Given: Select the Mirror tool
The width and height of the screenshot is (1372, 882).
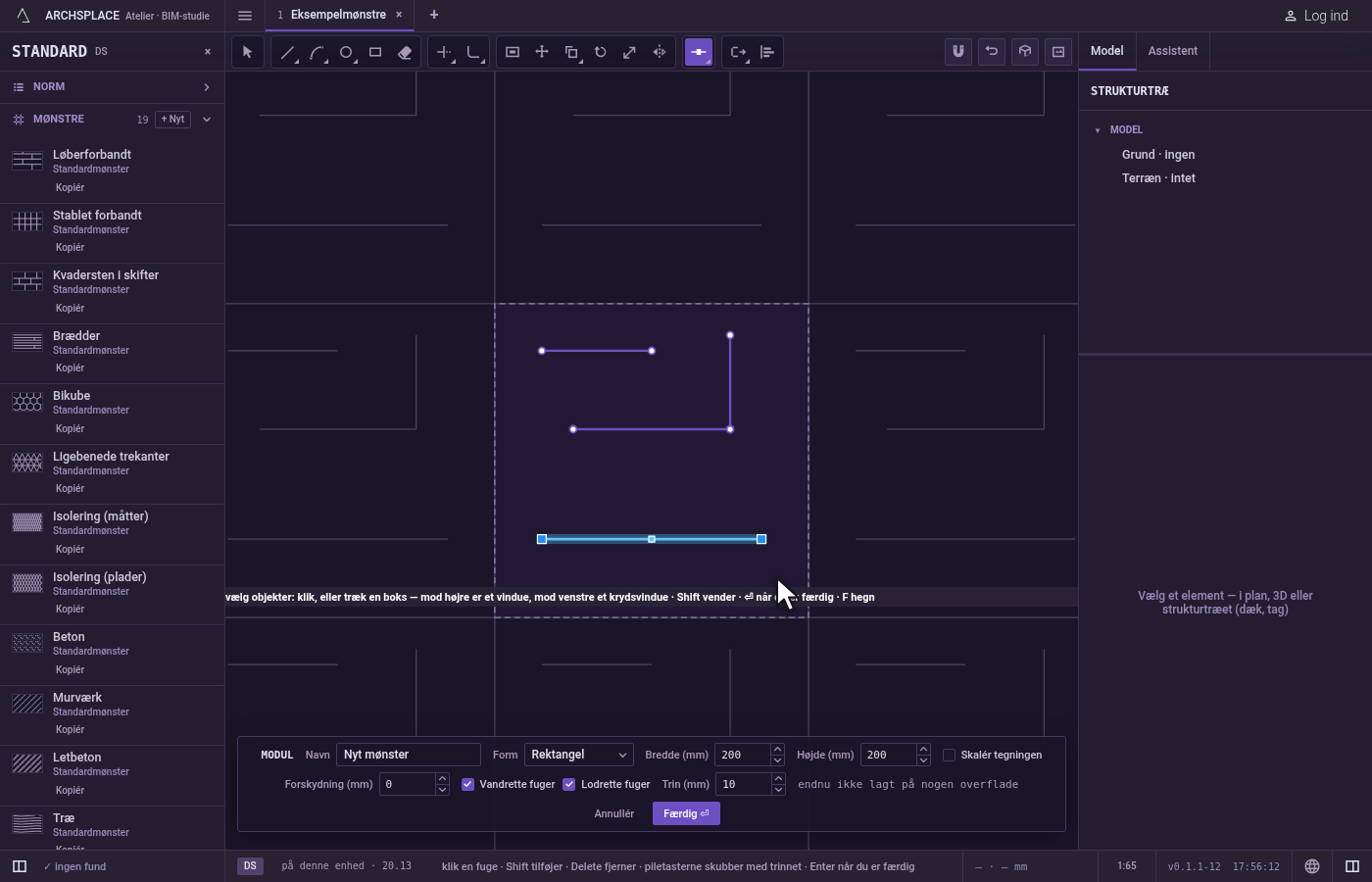Looking at the screenshot, I should 660,52.
